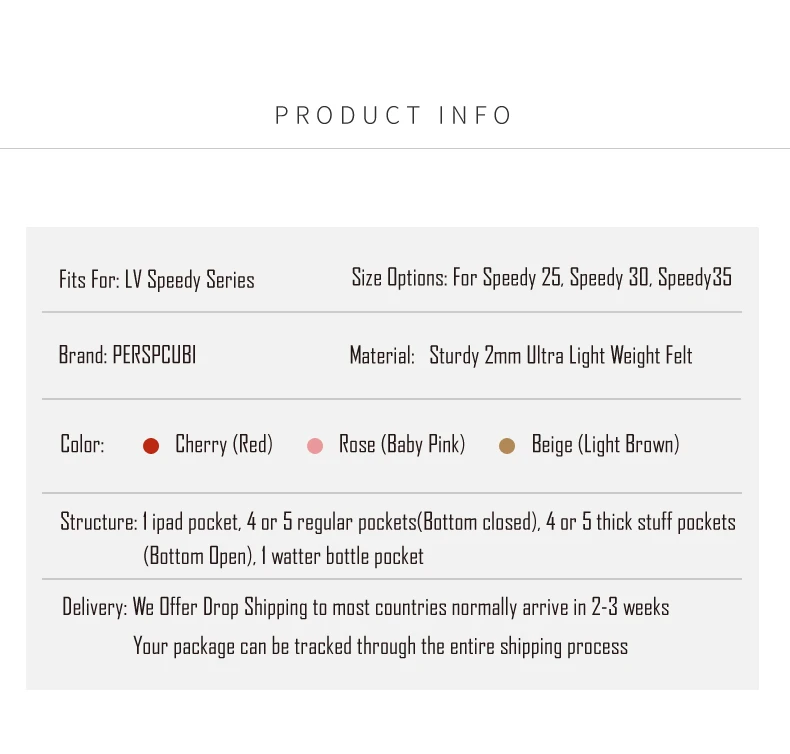Click the Structure: label
This screenshot has height=754, width=790.
(x=99, y=522)
